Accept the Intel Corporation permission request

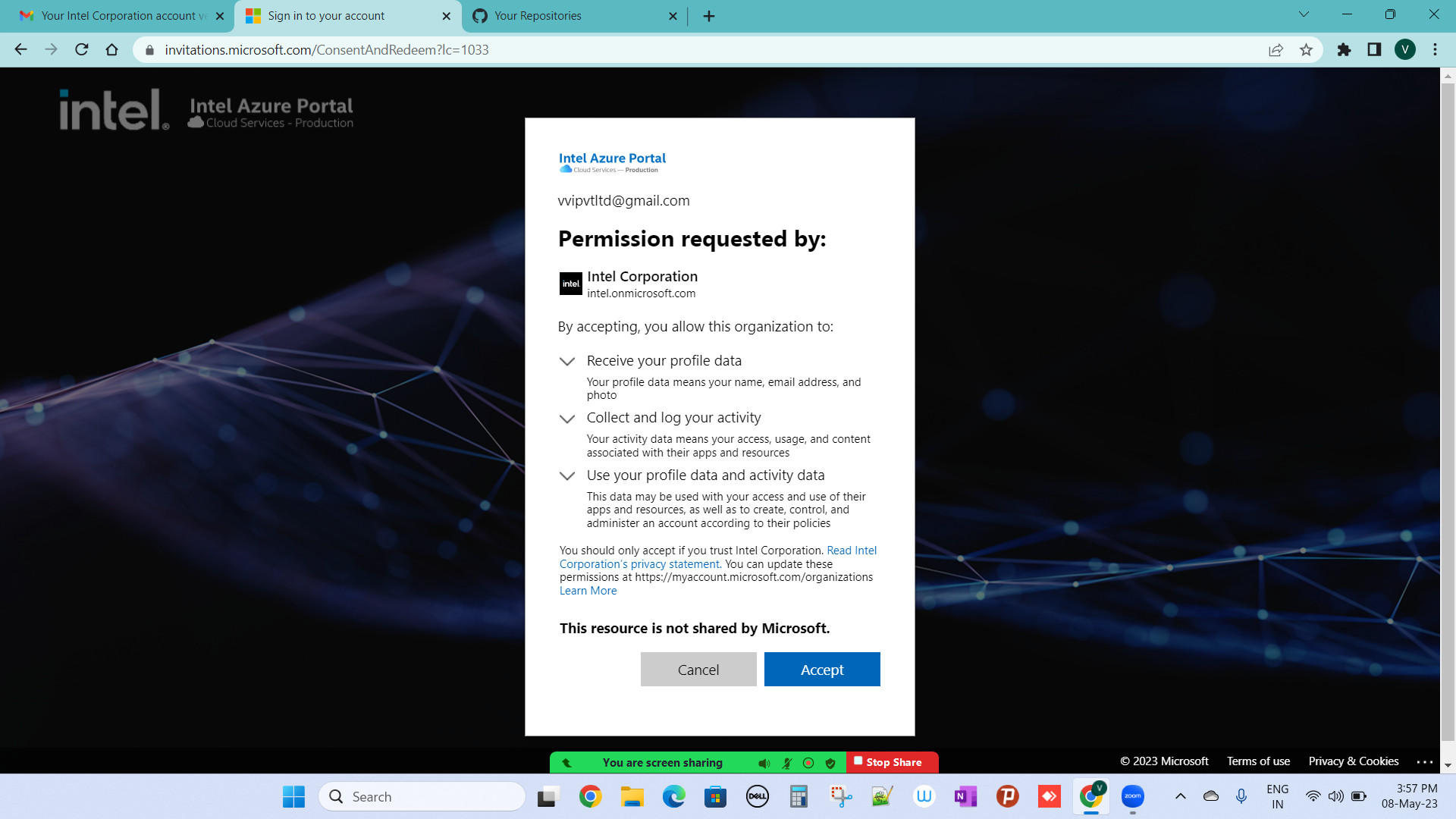coord(822,669)
